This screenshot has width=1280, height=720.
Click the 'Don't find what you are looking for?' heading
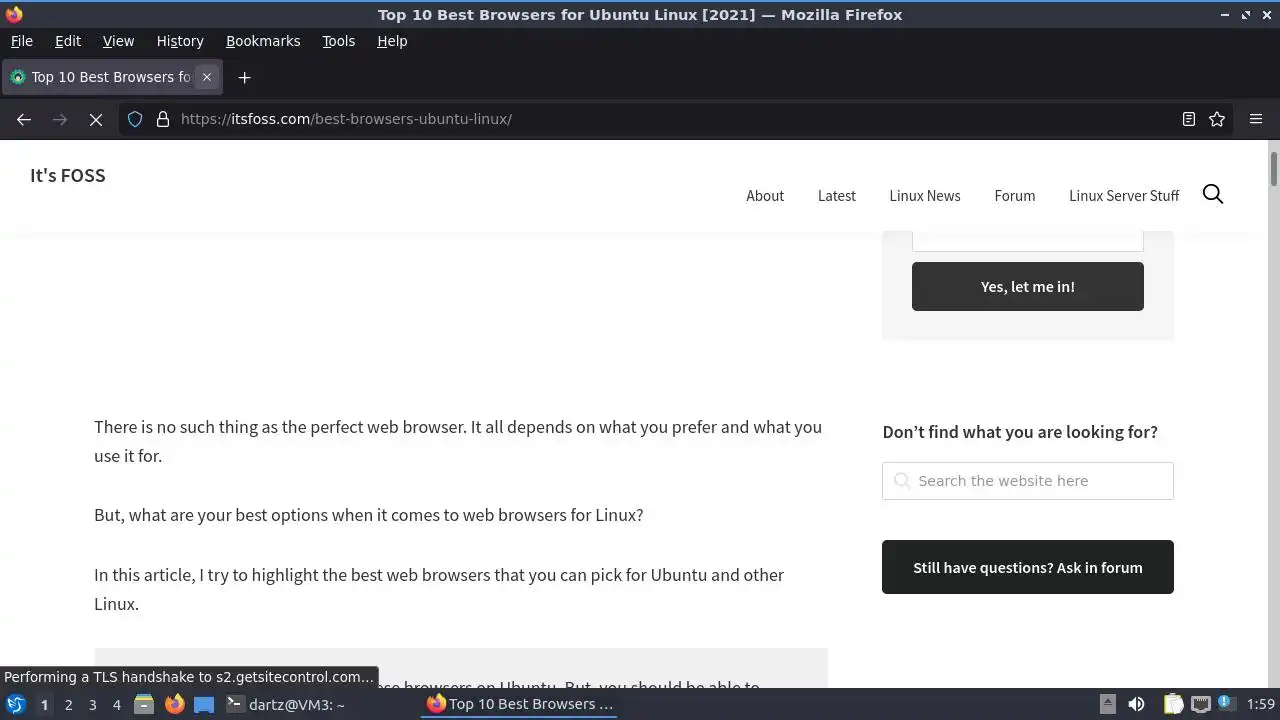click(x=1020, y=432)
